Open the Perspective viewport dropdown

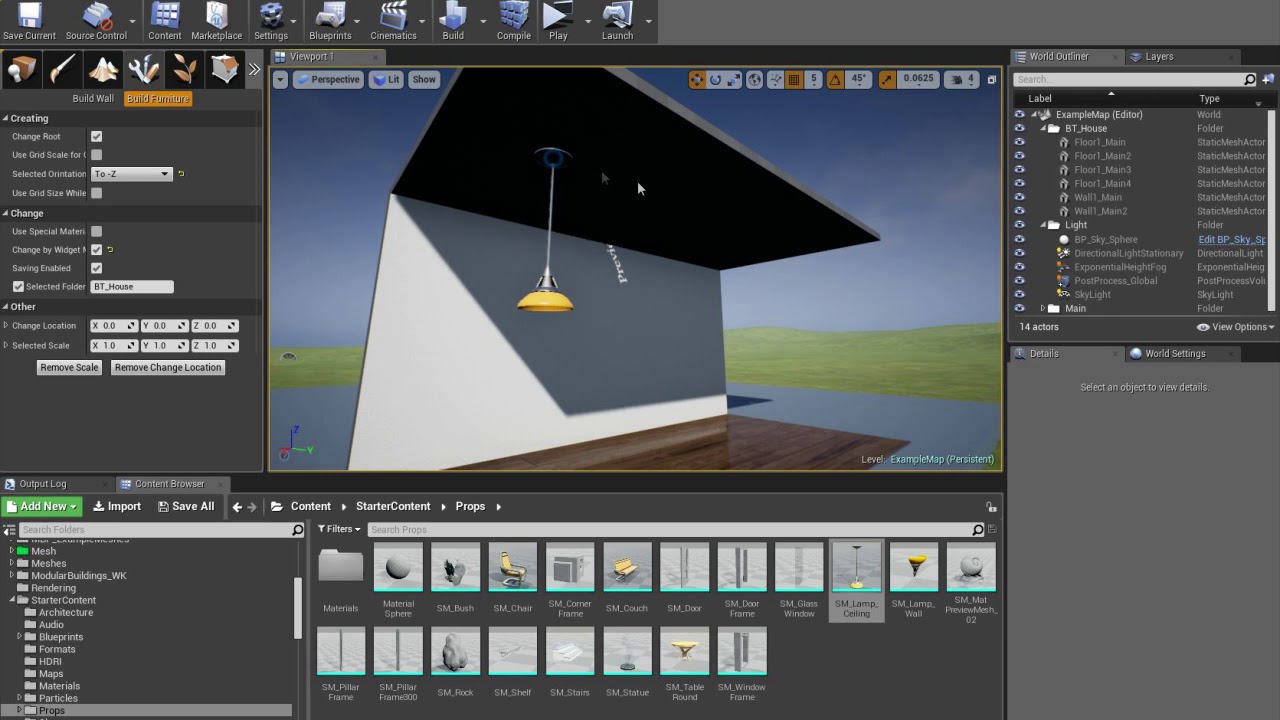[327, 80]
